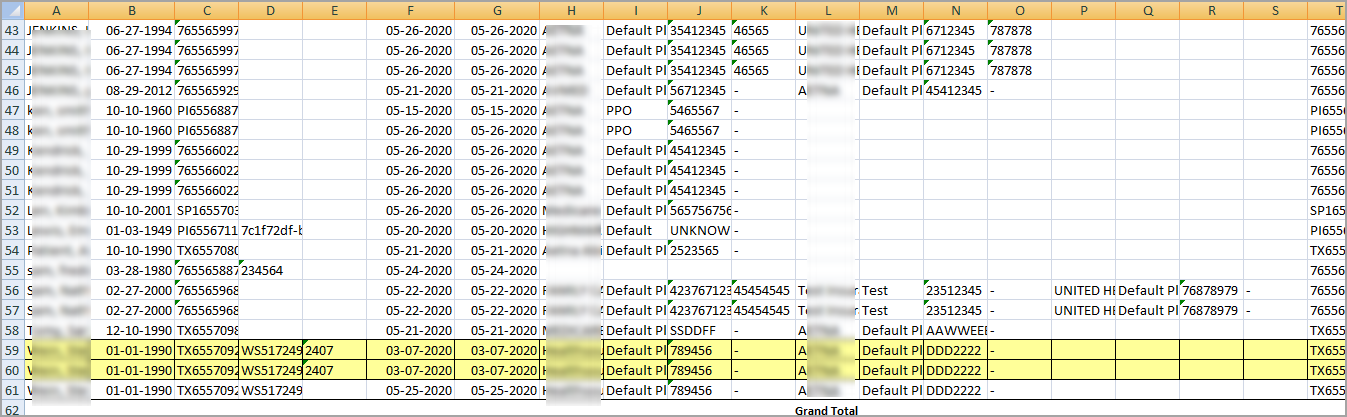Click cell O44 with value 787878

(x=1019, y=50)
